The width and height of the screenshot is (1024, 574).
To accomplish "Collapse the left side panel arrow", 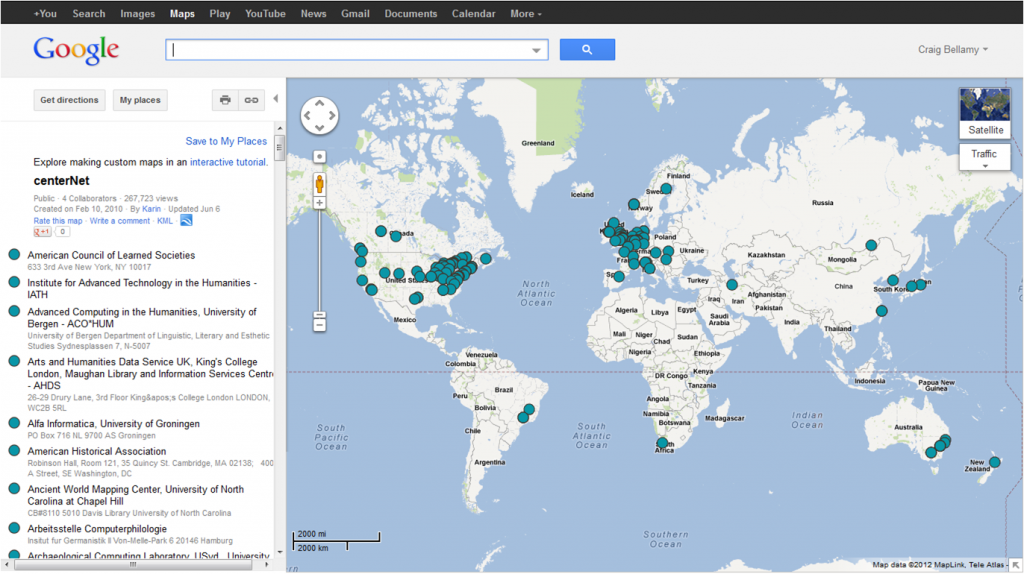I will pyautogui.click(x=276, y=99).
